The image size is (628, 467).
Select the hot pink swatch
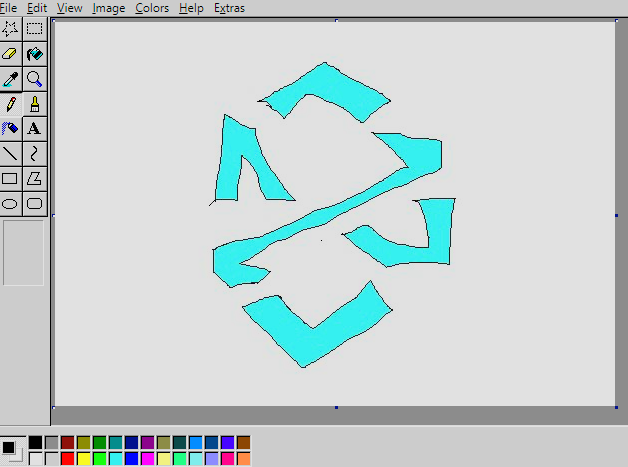point(227,459)
